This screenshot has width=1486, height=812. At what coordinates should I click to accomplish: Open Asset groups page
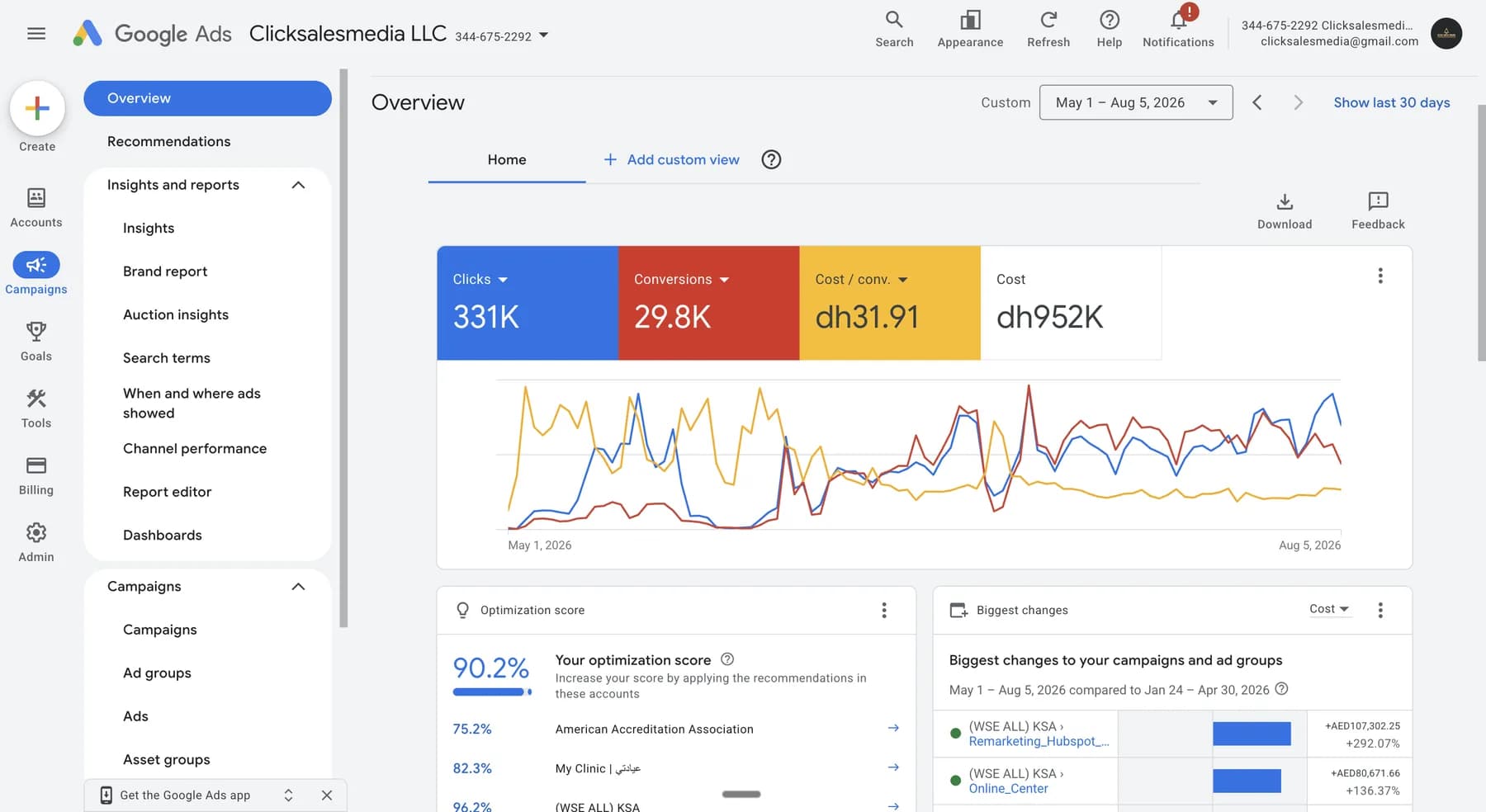coord(167,760)
